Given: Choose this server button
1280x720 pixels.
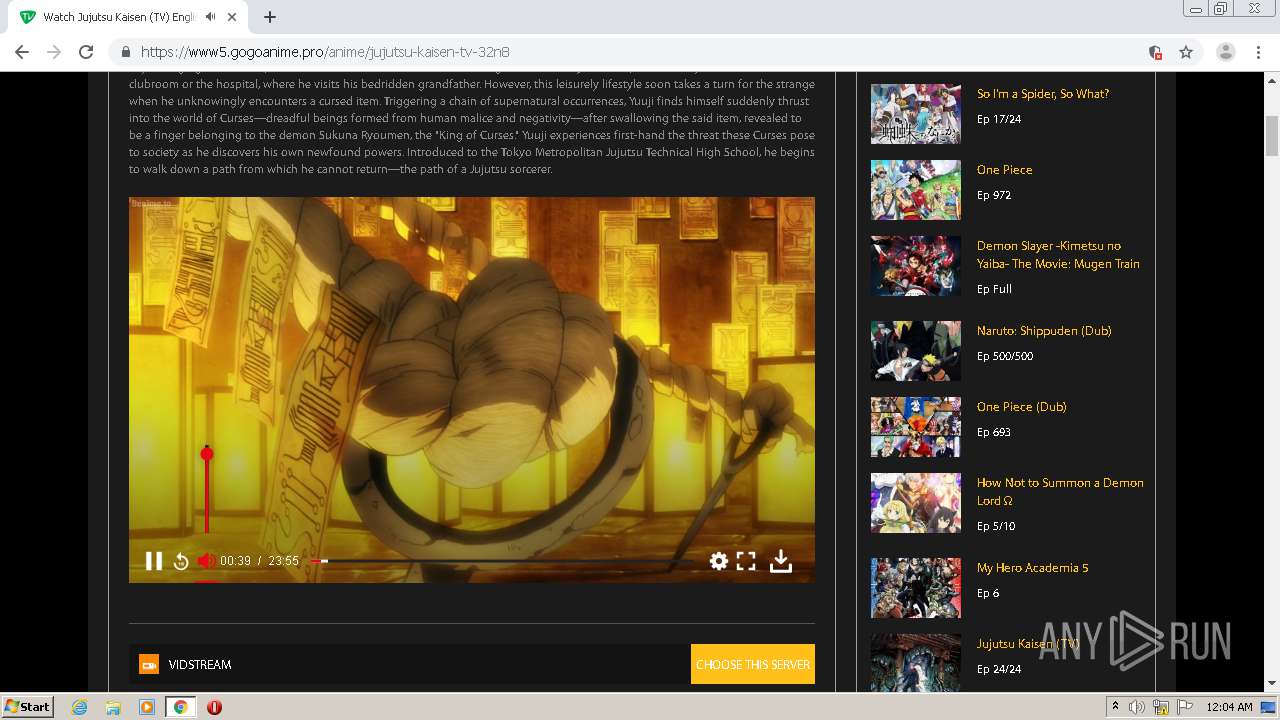Looking at the screenshot, I should coord(753,664).
